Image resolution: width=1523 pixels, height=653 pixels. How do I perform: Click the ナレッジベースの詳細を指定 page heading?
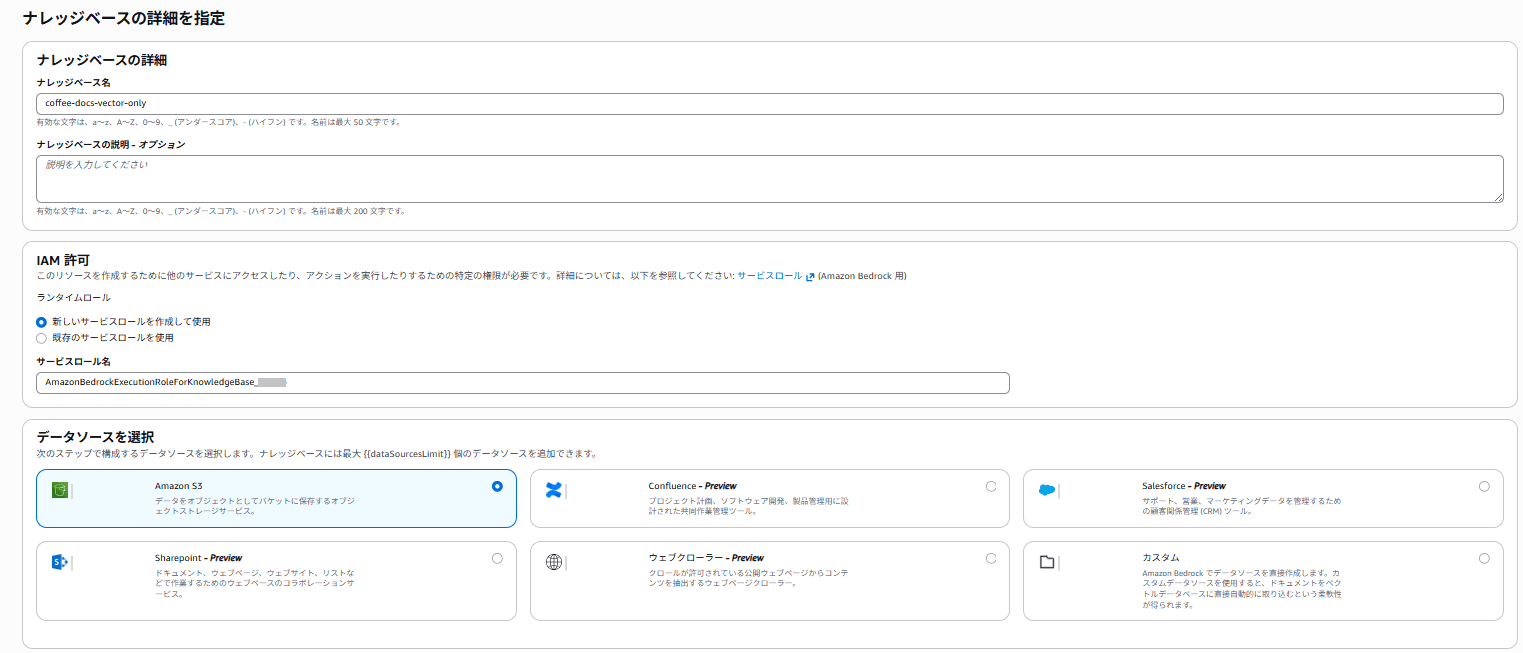[123, 17]
